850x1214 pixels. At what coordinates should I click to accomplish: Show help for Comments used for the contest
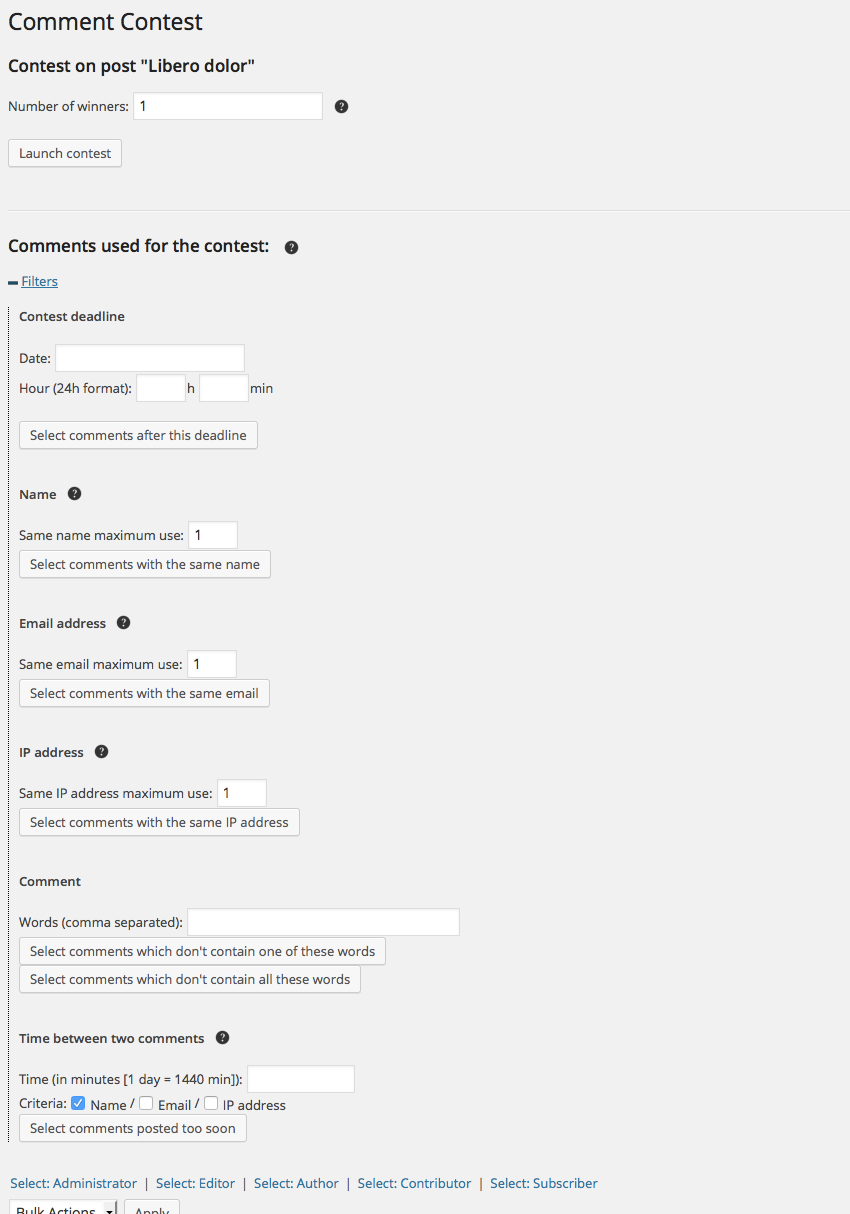pyautogui.click(x=291, y=247)
